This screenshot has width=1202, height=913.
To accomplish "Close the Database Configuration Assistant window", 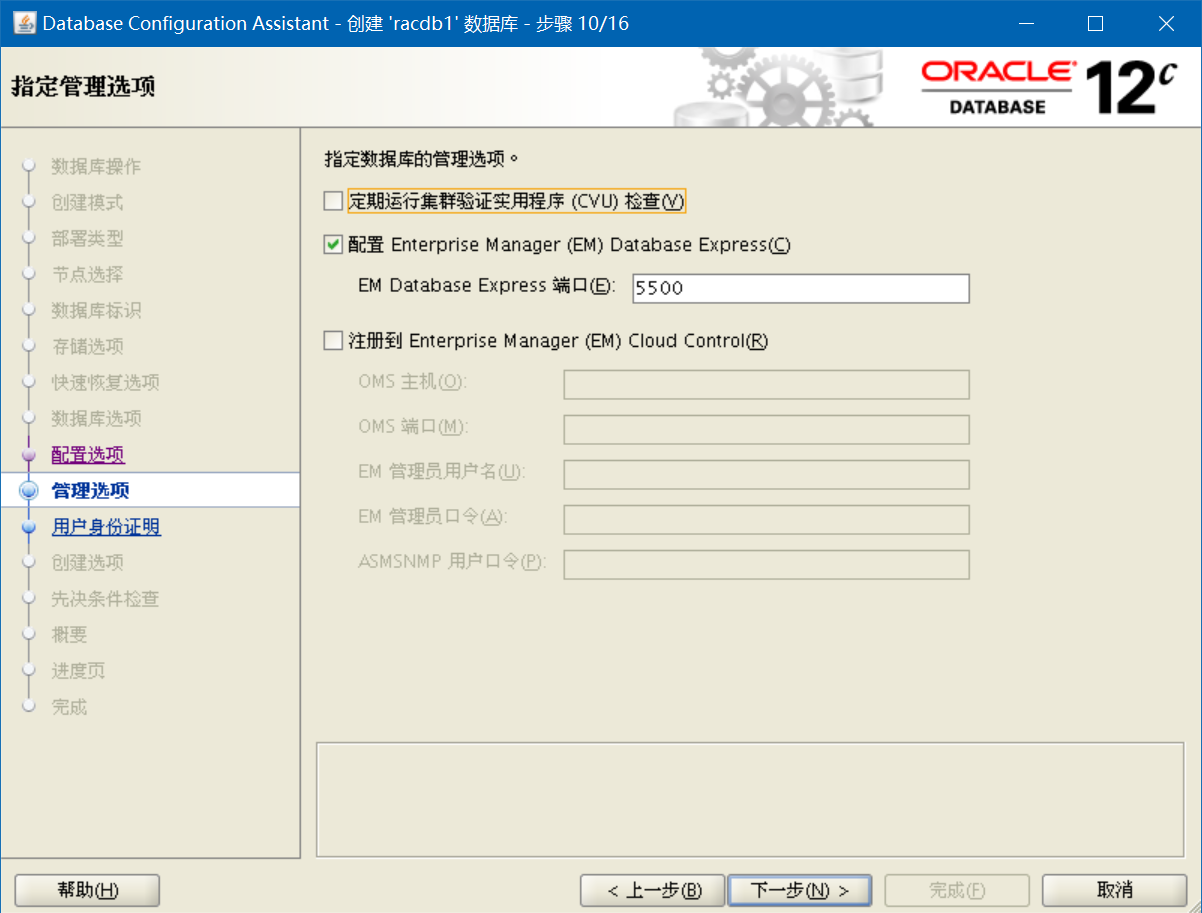I will (x=1166, y=23).
